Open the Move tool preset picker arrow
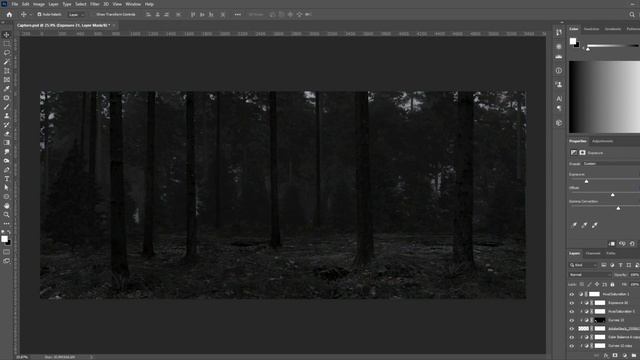Image resolution: width=640 pixels, height=360 pixels. (30, 15)
